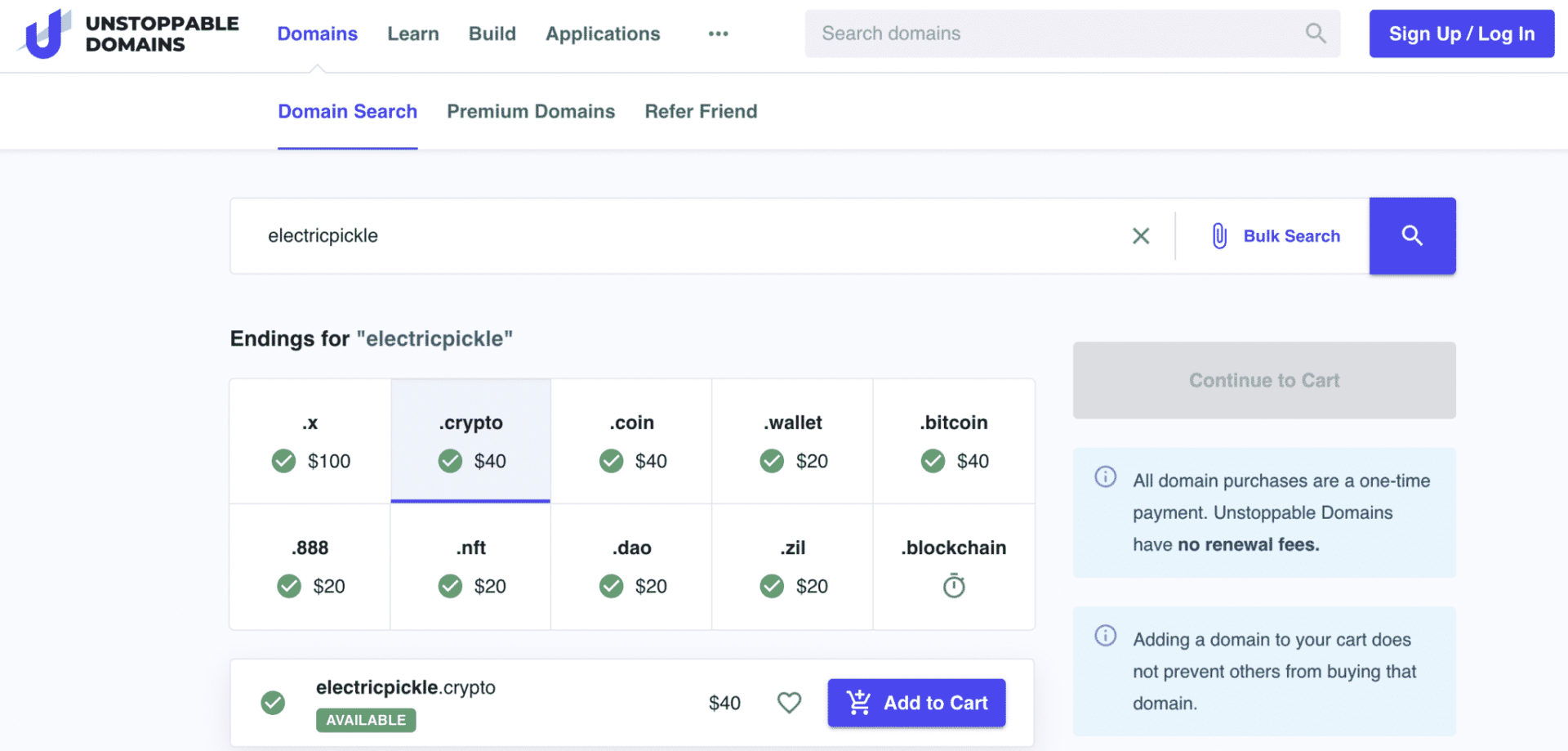Image resolution: width=1568 pixels, height=751 pixels.
Task: Select the .dao ending tile
Action: pyautogui.click(x=631, y=567)
